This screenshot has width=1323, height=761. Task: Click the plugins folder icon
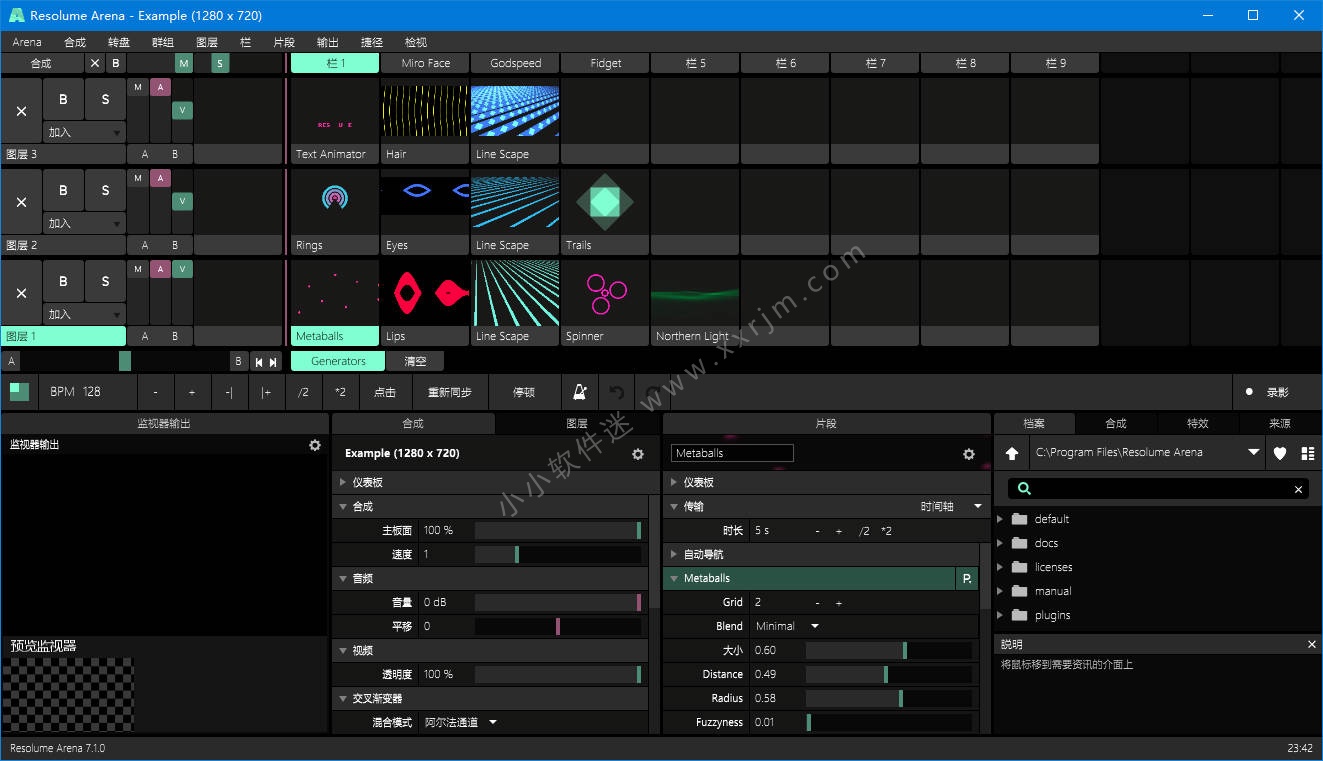(x=1019, y=615)
